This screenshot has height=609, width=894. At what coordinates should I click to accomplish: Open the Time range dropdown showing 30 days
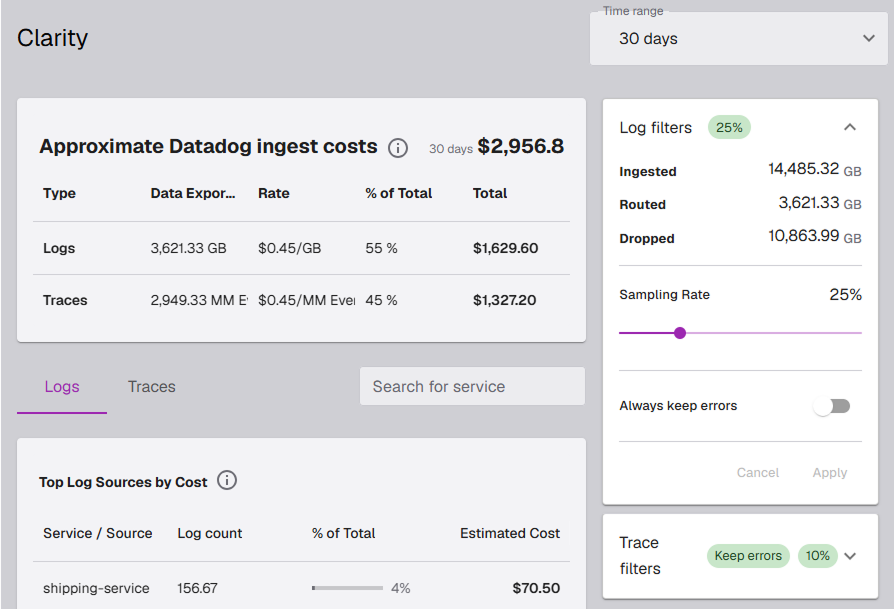coord(738,38)
